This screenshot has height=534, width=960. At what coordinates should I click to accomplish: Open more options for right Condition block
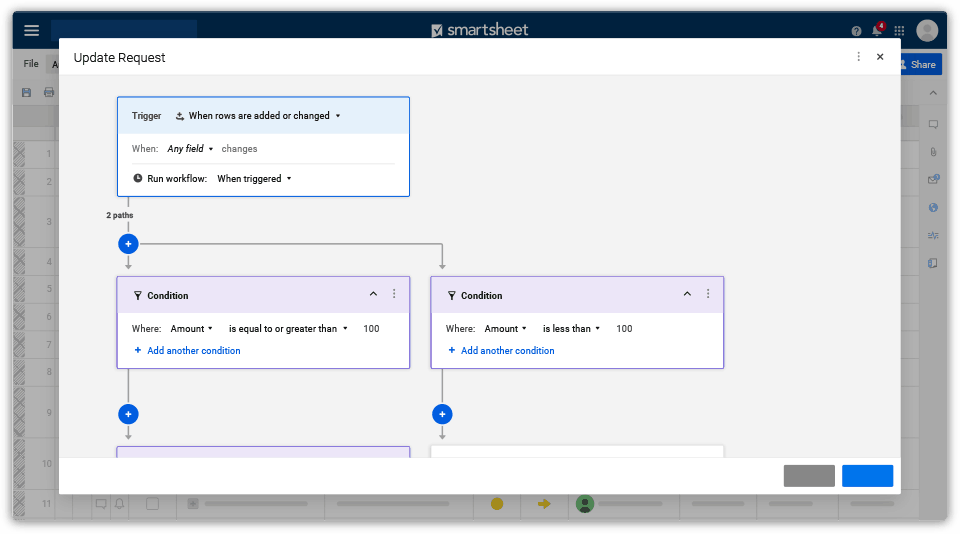[708, 295]
